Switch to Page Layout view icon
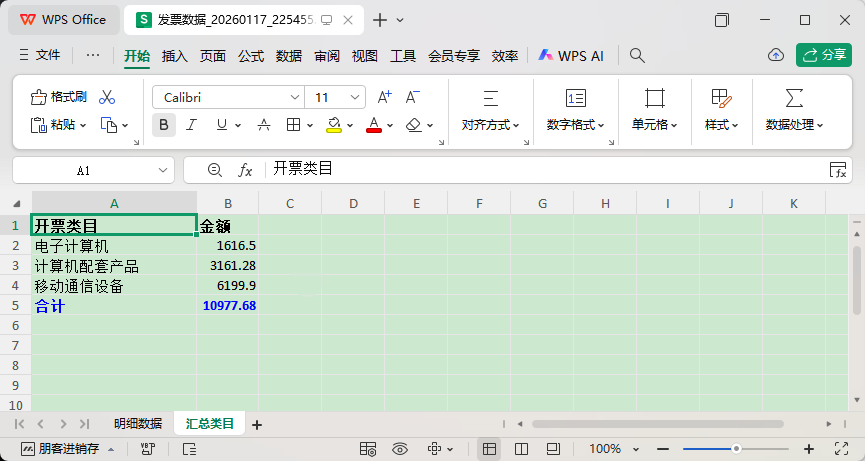Image resolution: width=865 pixels, height=461 pixels. (x=521, y=449)
